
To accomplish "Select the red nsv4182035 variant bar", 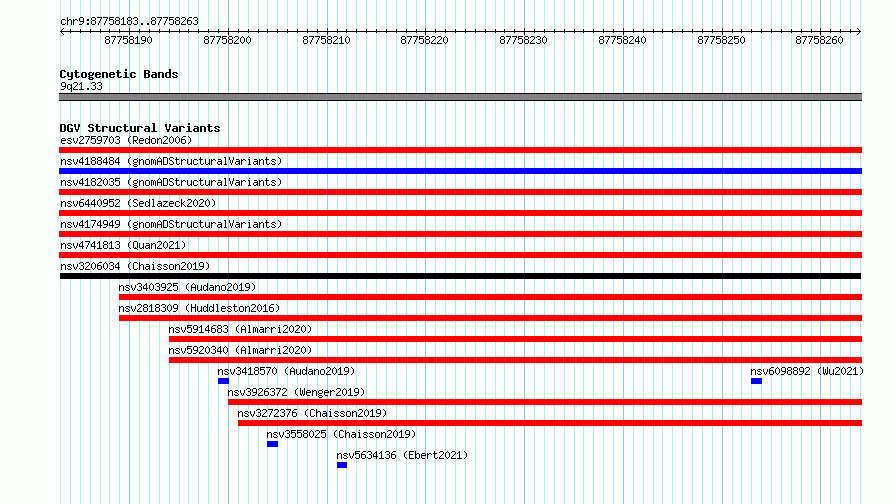I will (460, 192).
